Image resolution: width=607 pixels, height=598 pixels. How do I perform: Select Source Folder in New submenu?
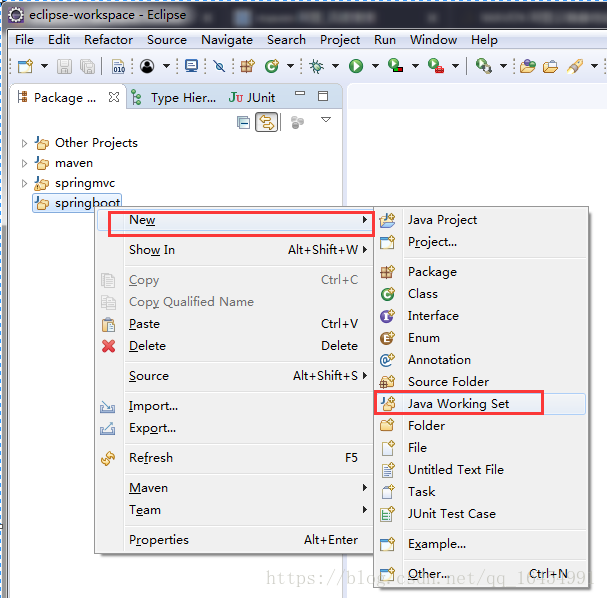click(x=480, y=382)
